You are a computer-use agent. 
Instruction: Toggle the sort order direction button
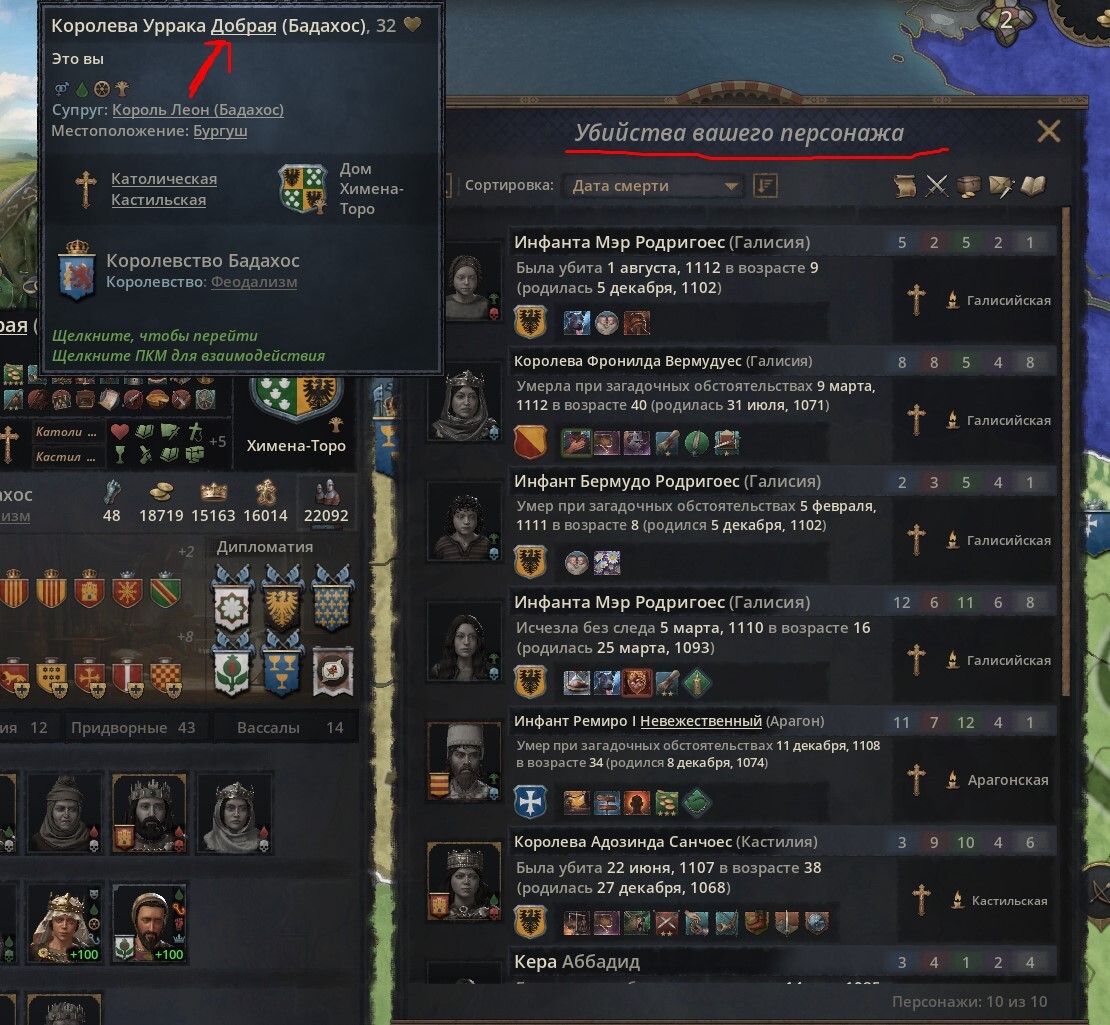click(765, 185)
